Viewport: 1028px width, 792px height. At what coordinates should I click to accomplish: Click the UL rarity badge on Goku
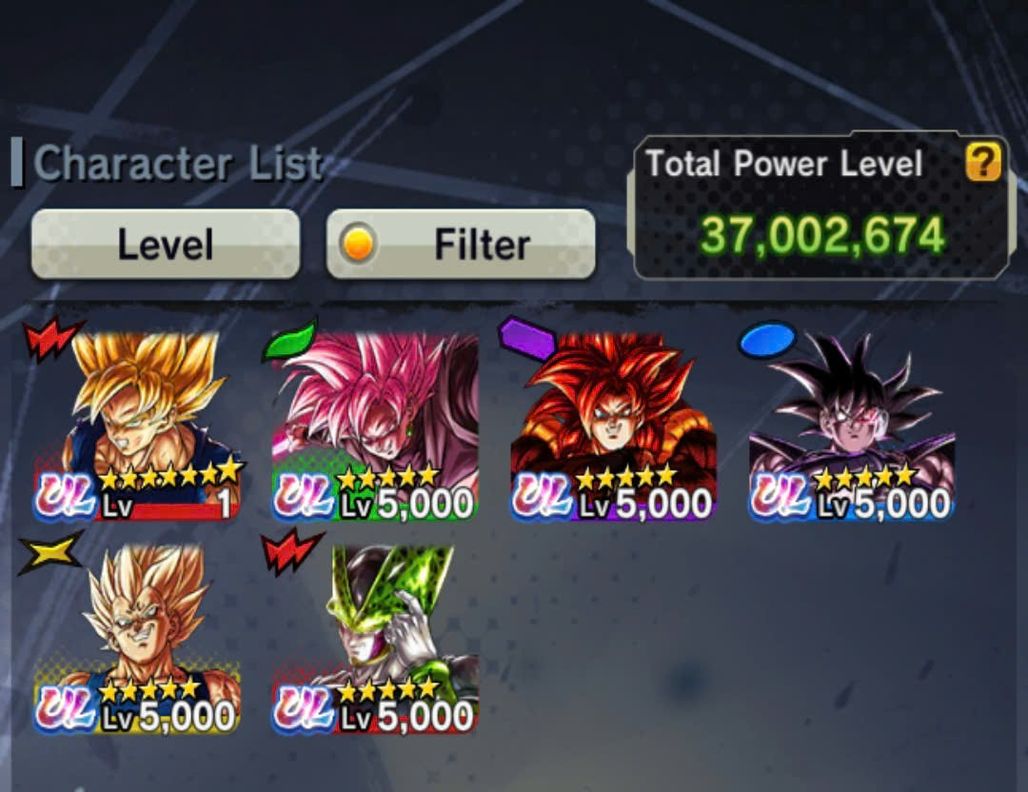(66, 496)
